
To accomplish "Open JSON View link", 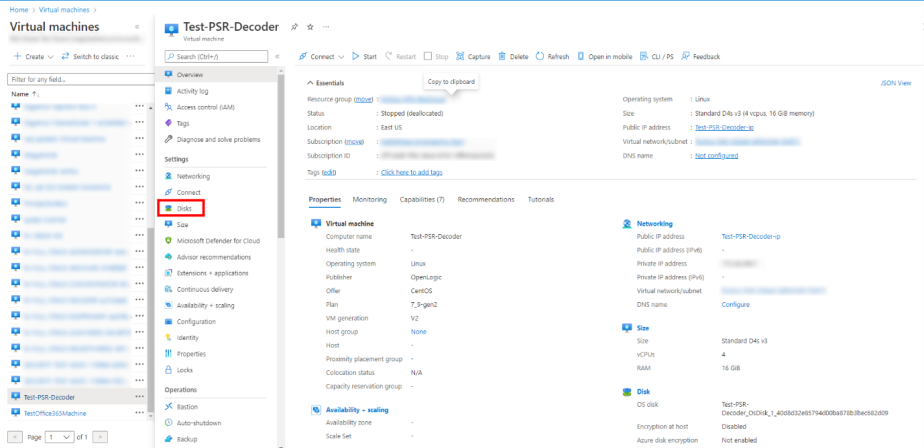I will 896,83.
